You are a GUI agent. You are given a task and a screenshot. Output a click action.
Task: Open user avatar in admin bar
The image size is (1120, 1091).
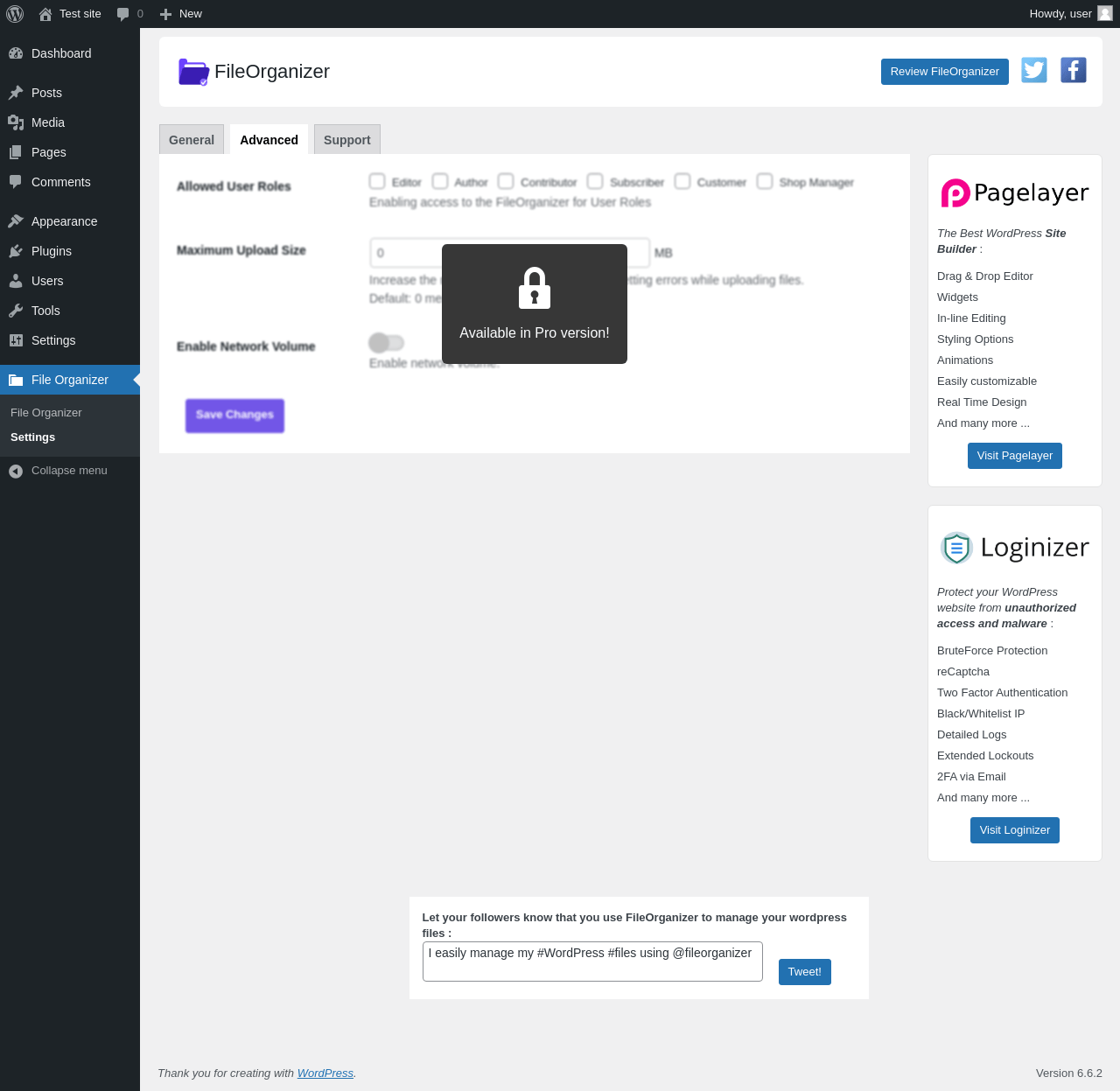[1105, 13]
